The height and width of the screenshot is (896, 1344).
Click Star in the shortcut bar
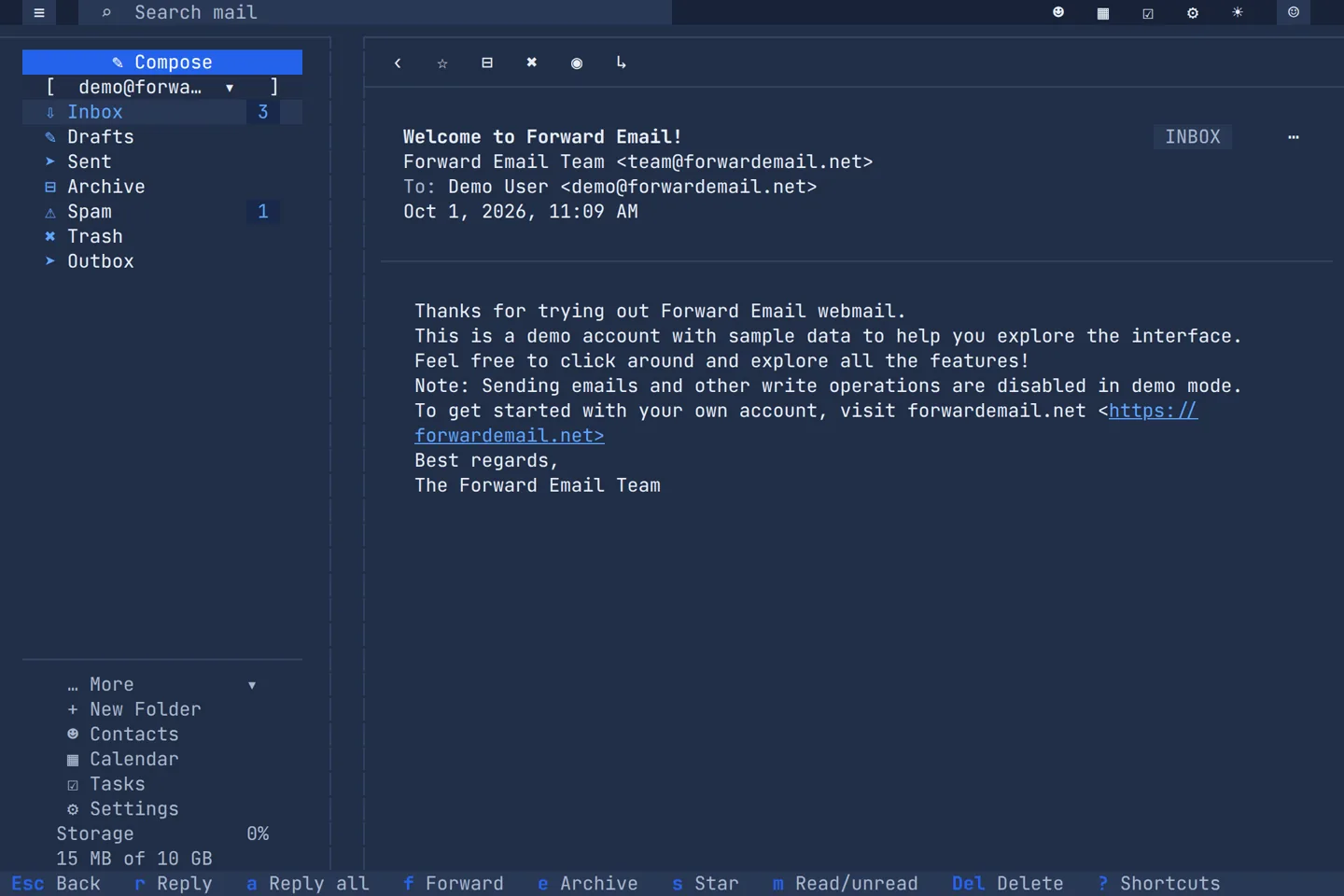tap(706, 884)
